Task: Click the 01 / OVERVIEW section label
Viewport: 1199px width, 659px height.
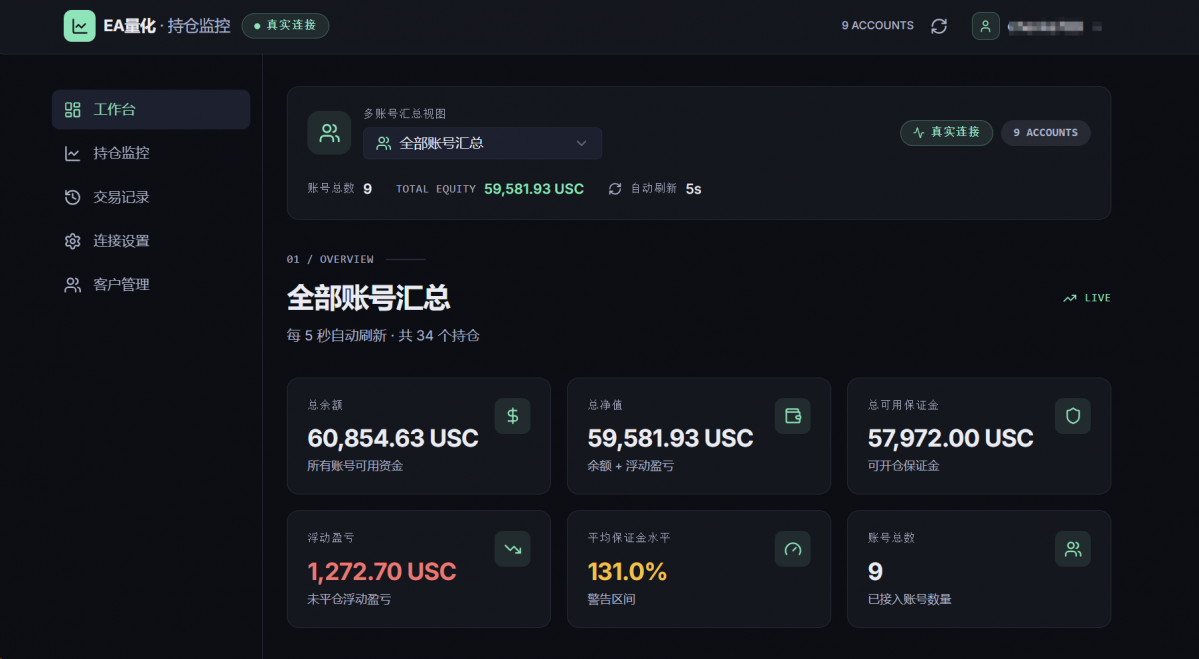Action: (x=330, y=259)
